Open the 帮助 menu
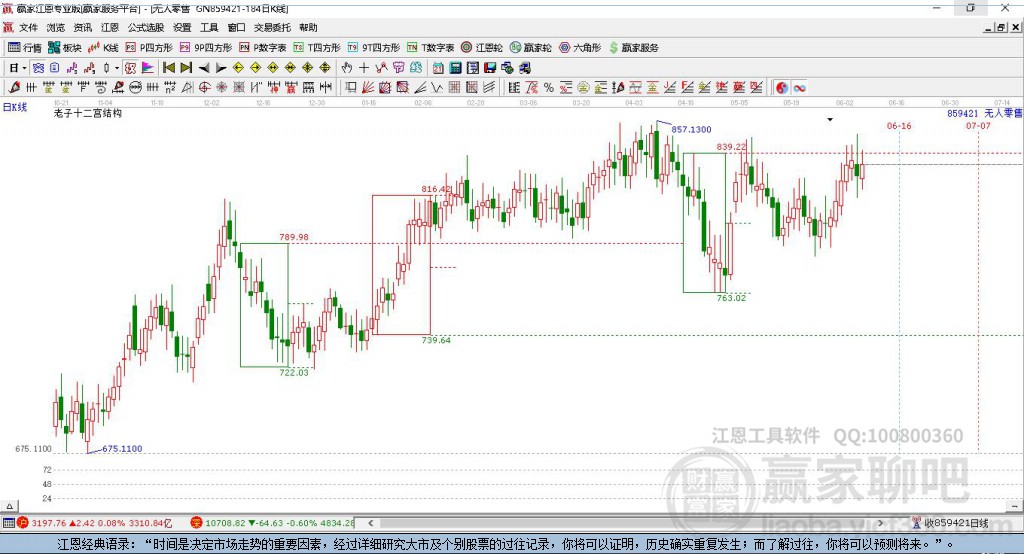This screenshot has height=554, width=1024. click(308, 27)
